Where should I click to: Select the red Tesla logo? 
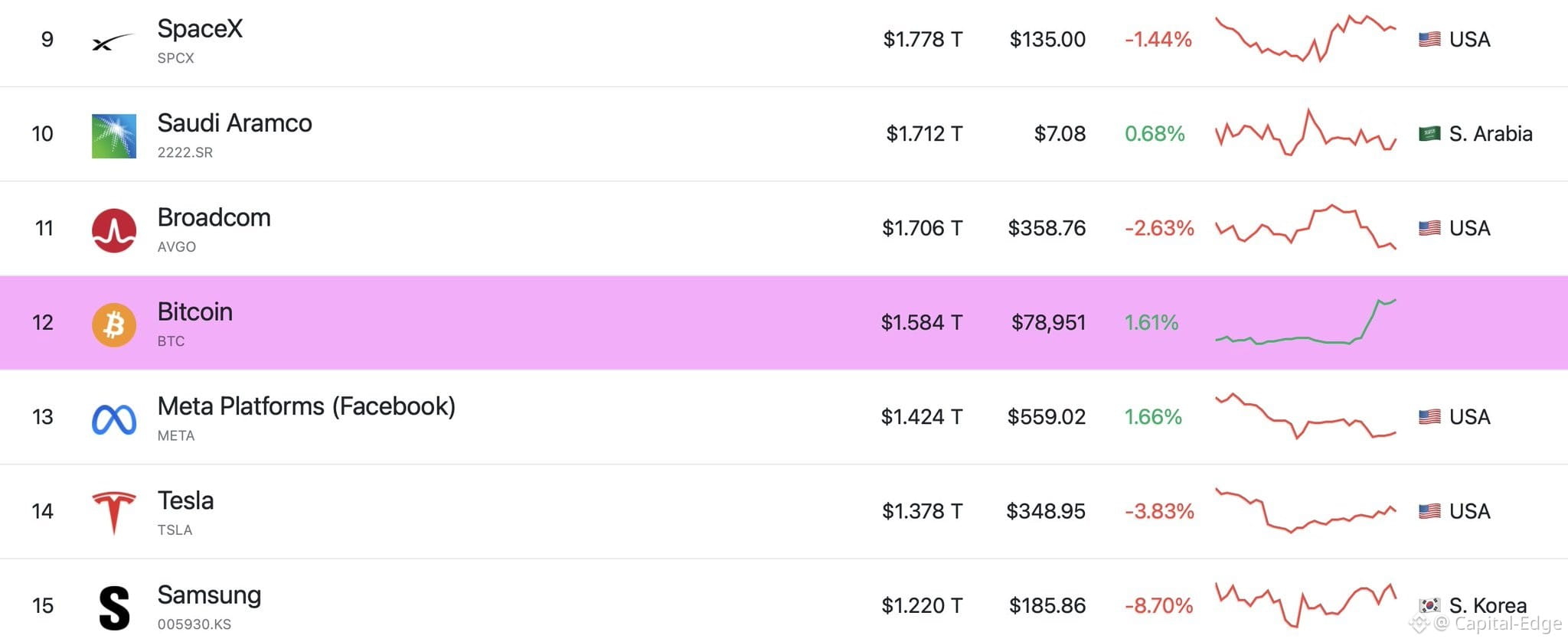[x=114, y=513]
